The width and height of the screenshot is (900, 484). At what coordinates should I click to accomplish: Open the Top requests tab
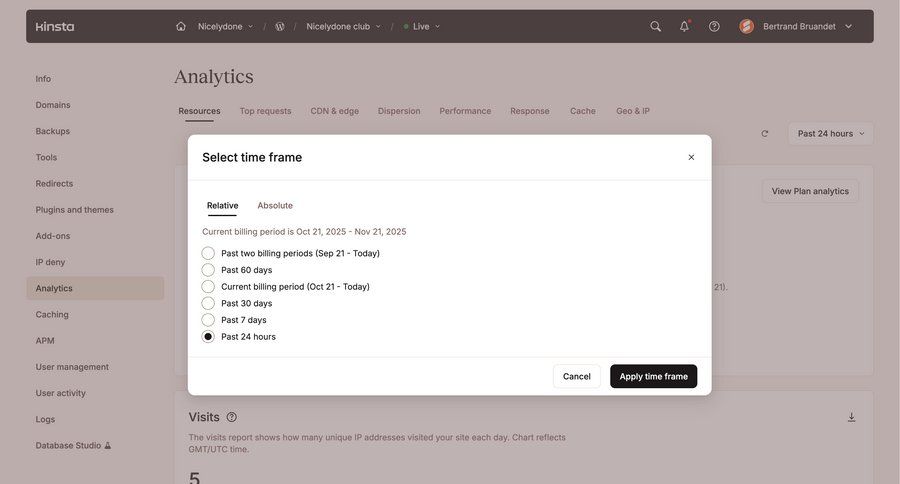[x=265, y=111]
